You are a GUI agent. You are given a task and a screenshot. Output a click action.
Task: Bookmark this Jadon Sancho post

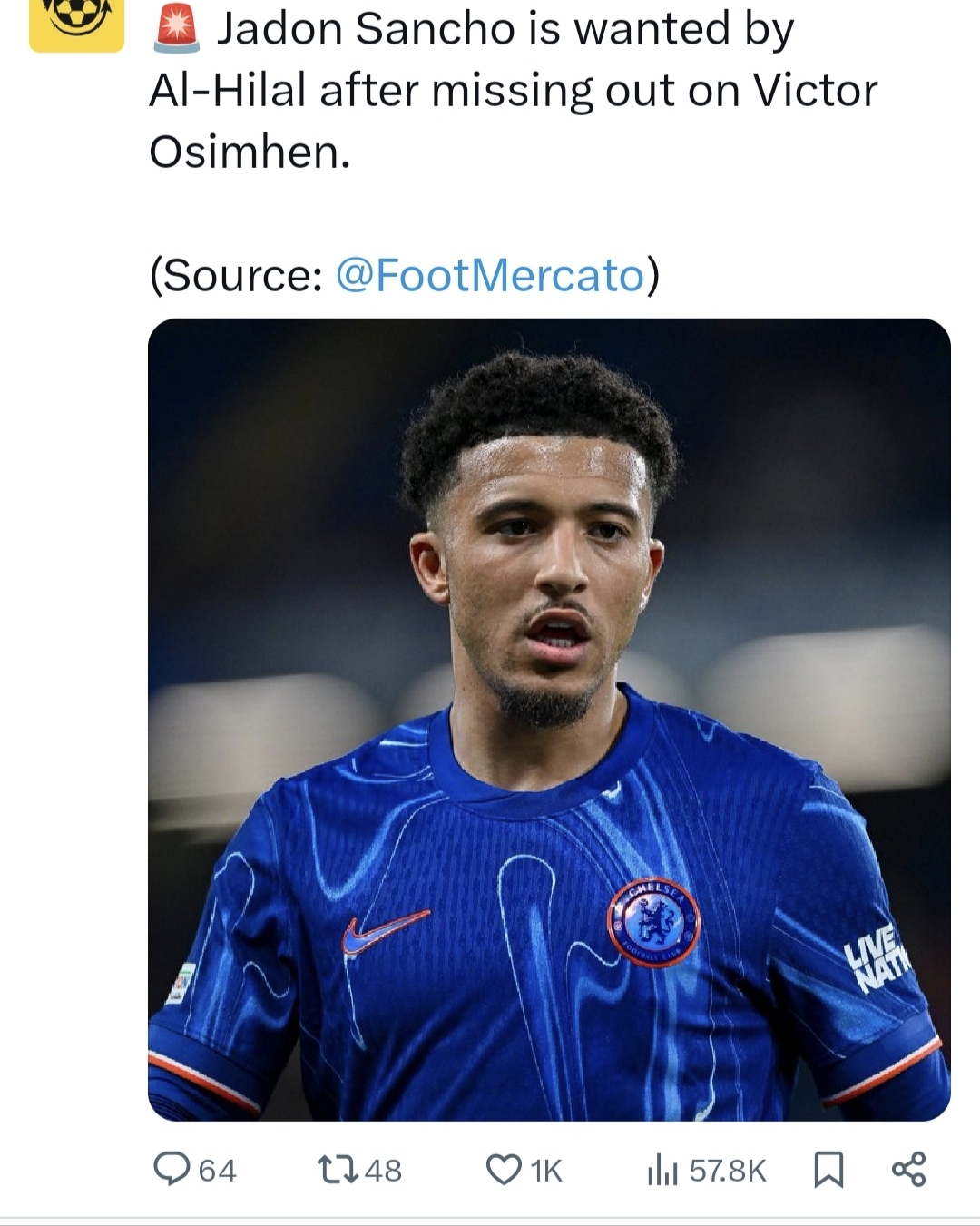(828, 1170)
